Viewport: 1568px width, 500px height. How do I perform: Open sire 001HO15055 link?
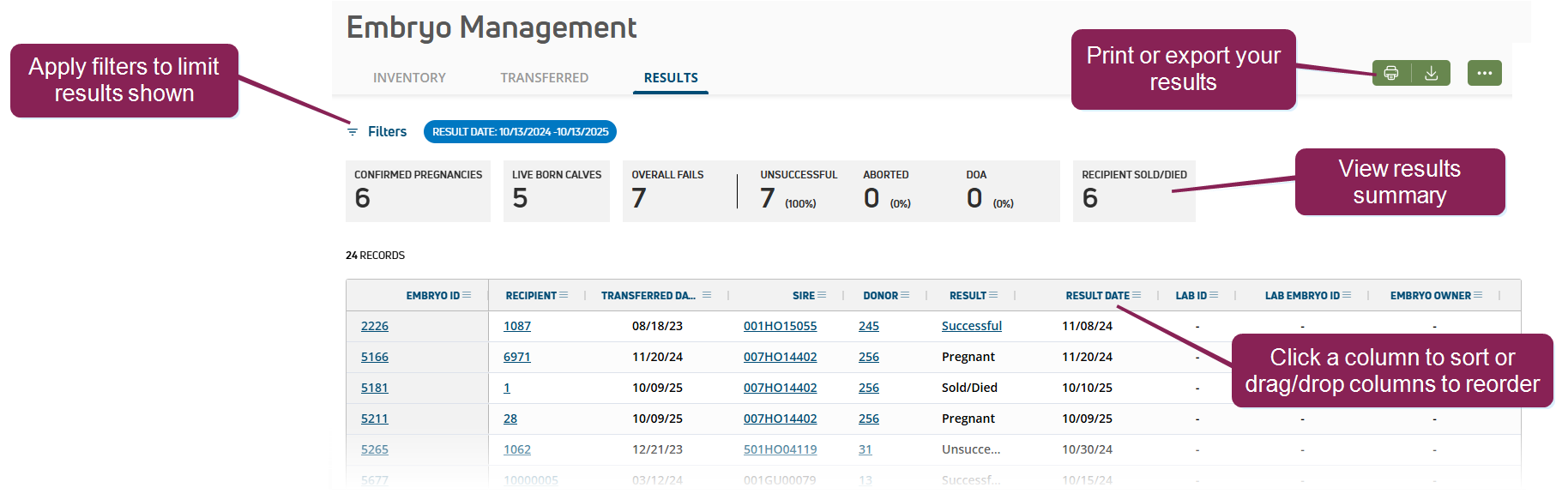point(780,326)
